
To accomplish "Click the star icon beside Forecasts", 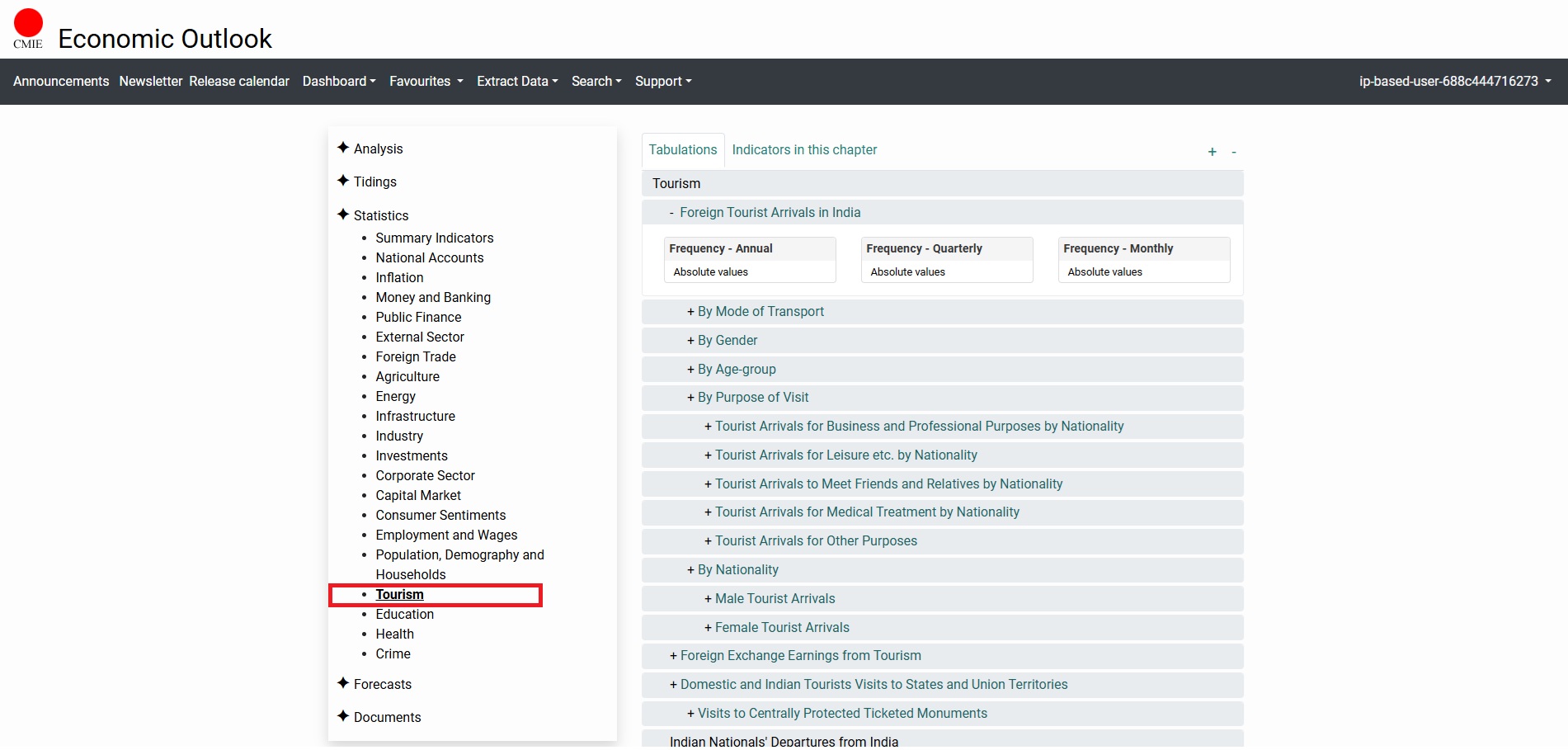I will [343, 683].
